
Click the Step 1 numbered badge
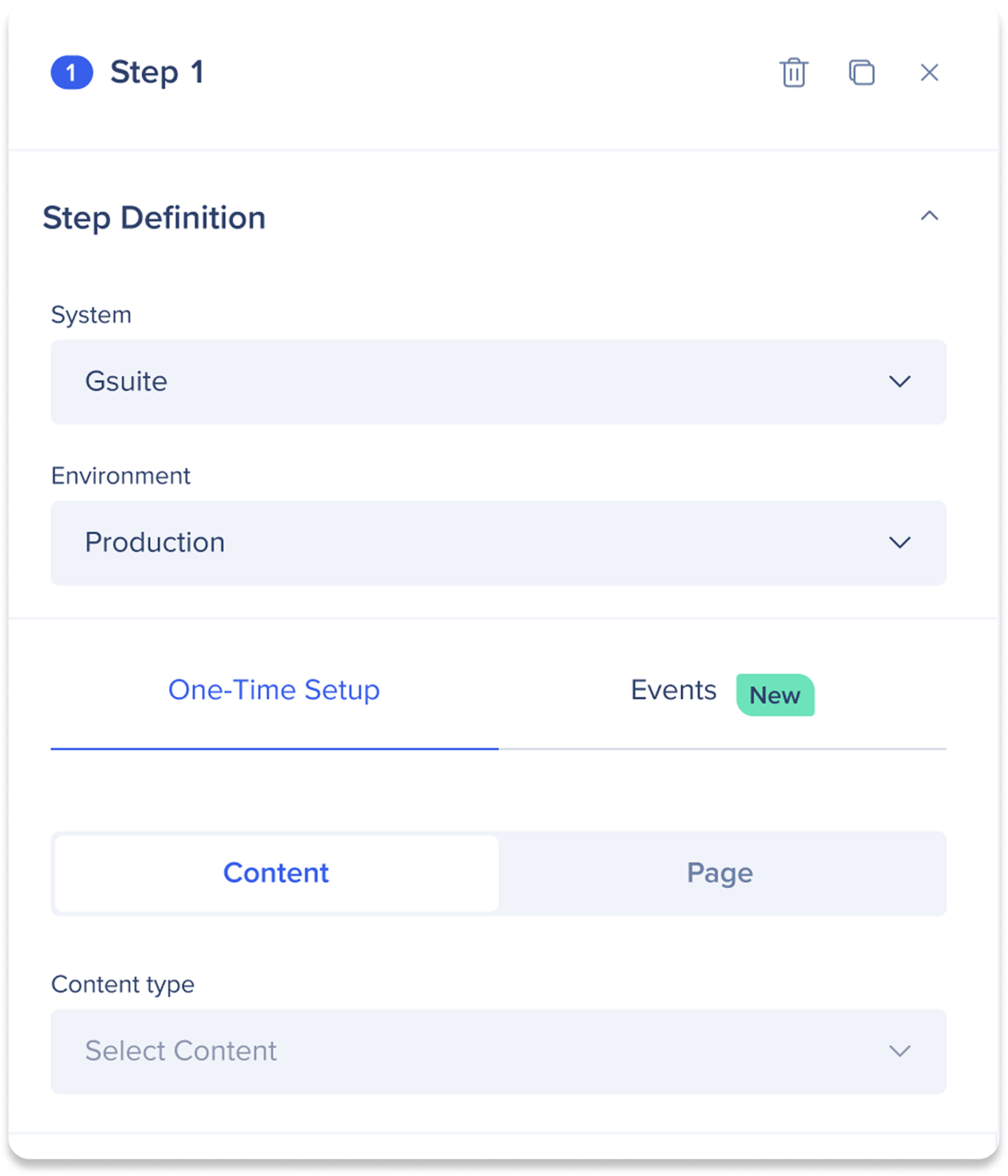pos(71,72)
